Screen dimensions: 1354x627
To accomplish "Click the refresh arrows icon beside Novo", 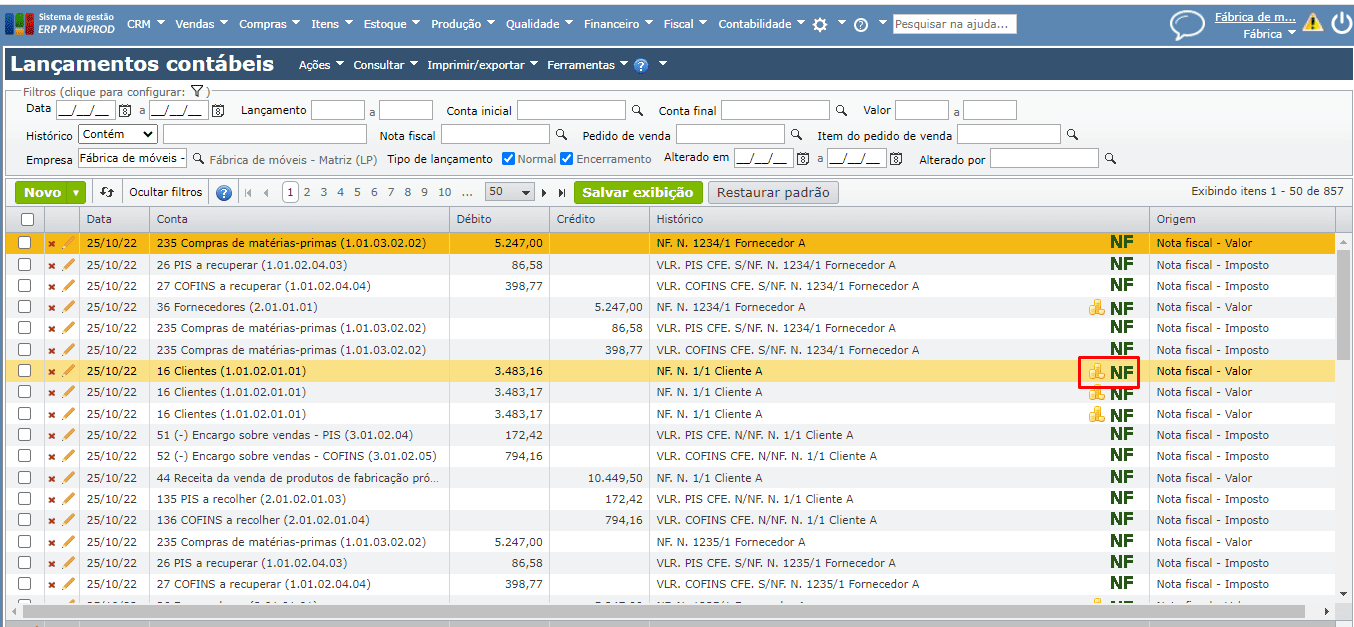I will pyautogui.click(x=107, y=192).
